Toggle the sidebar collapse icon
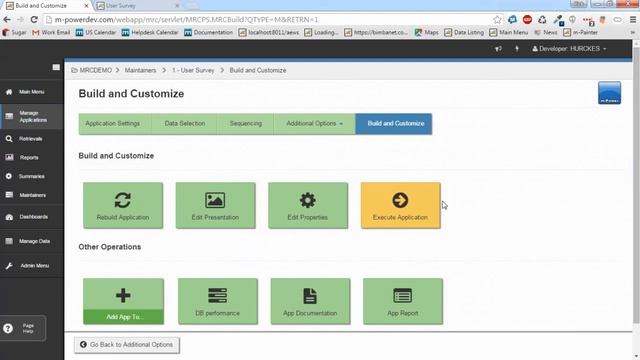This screenshot has width=640, height=360. [x=56, y=67]
